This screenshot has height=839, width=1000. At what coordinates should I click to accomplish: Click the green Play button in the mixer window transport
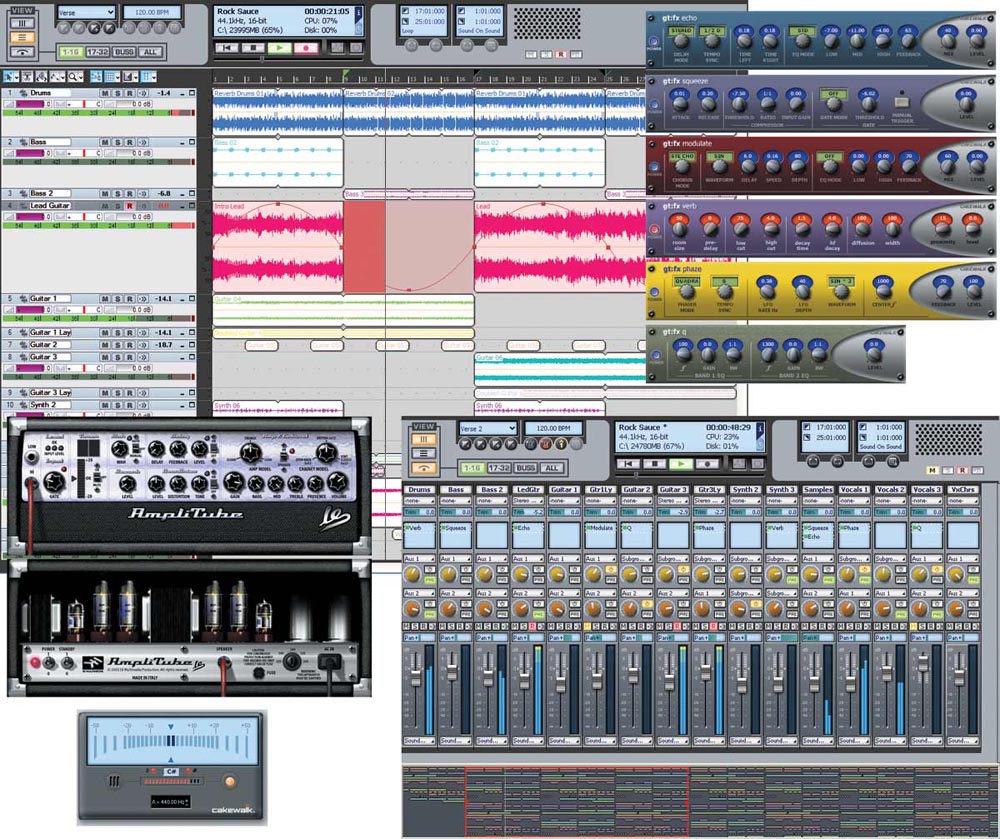click(x=680, y=463)
